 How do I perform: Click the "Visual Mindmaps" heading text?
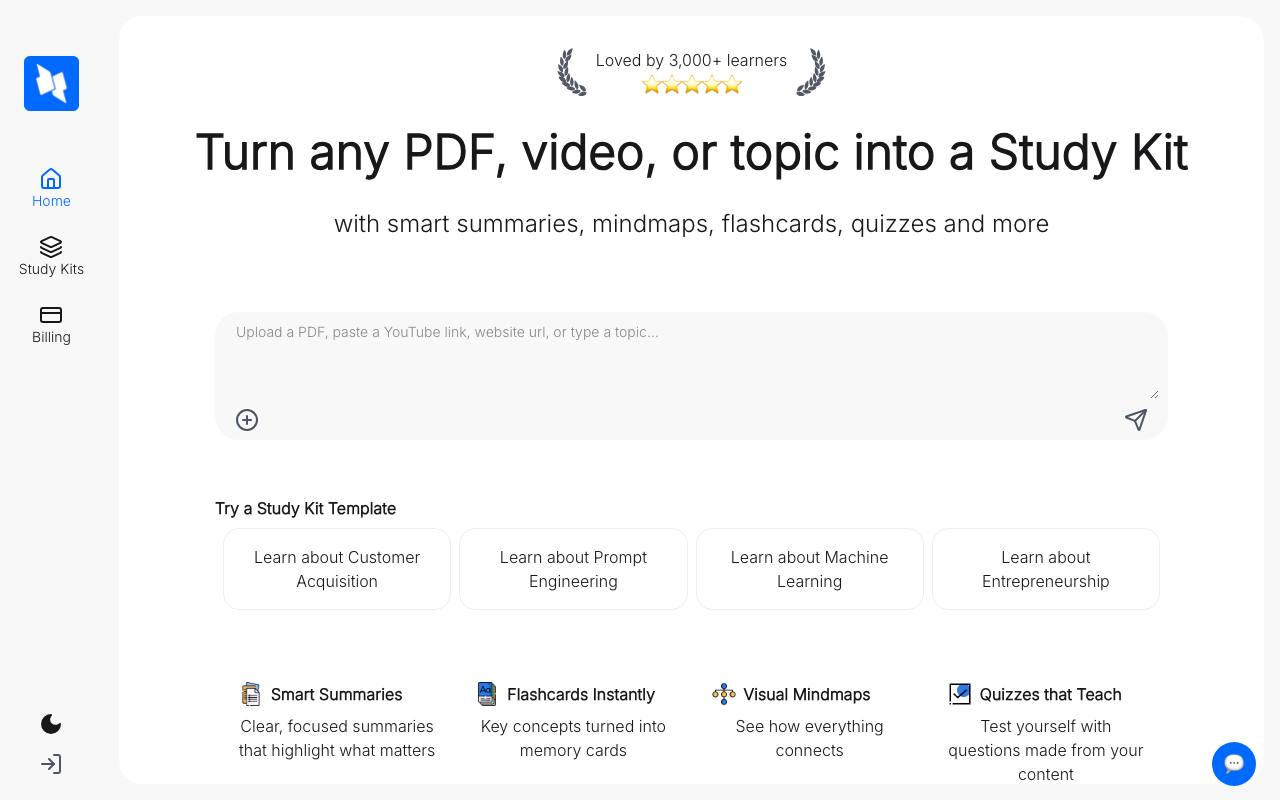point(807,694)
